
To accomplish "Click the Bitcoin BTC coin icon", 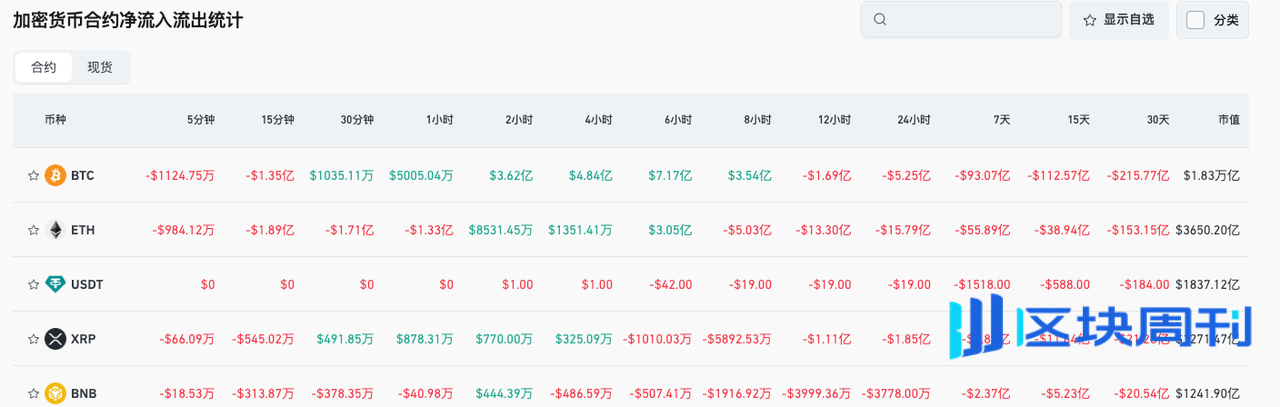I will tap(56, 175).
